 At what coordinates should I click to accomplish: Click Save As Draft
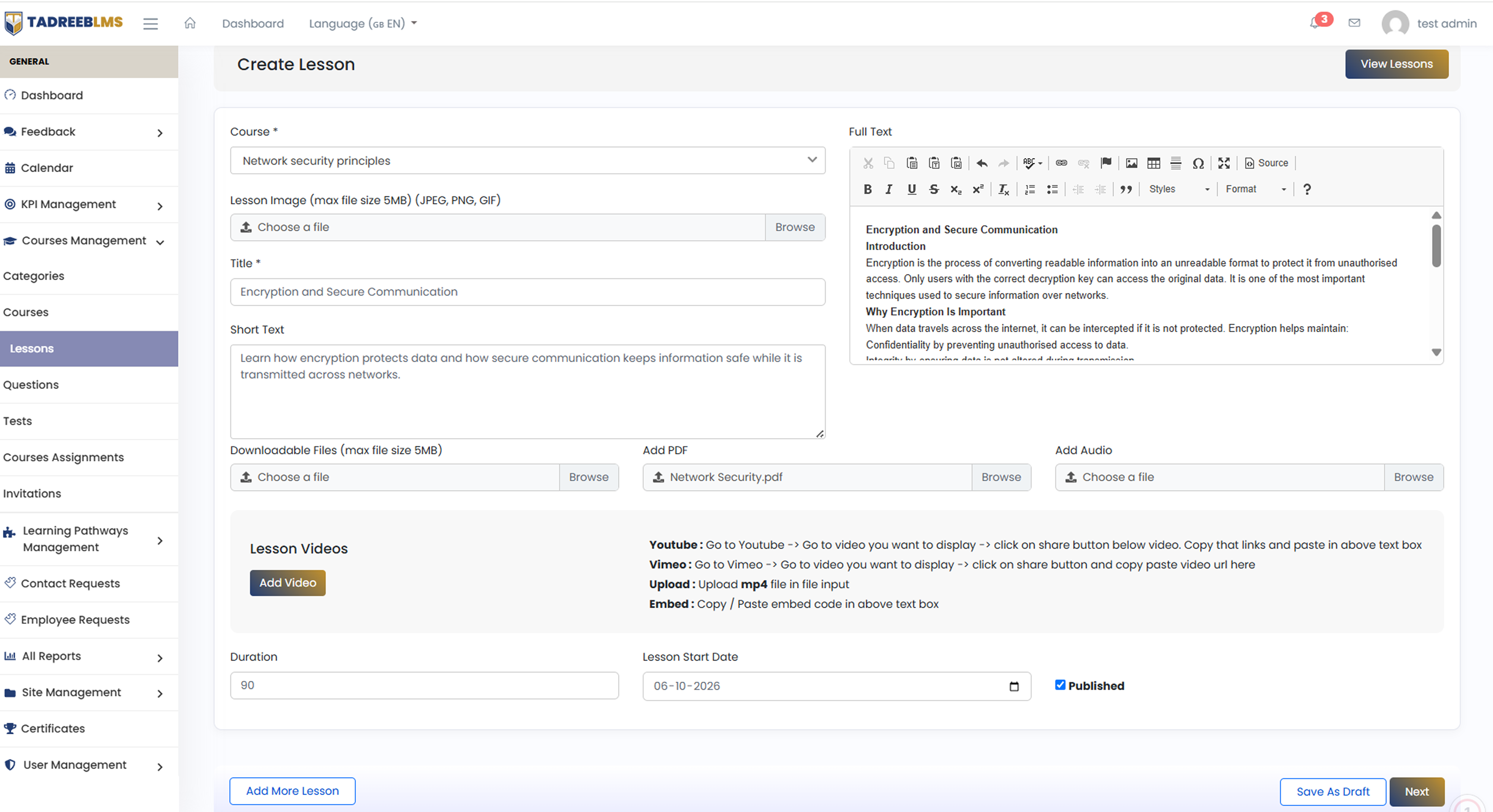(1332, 792)
